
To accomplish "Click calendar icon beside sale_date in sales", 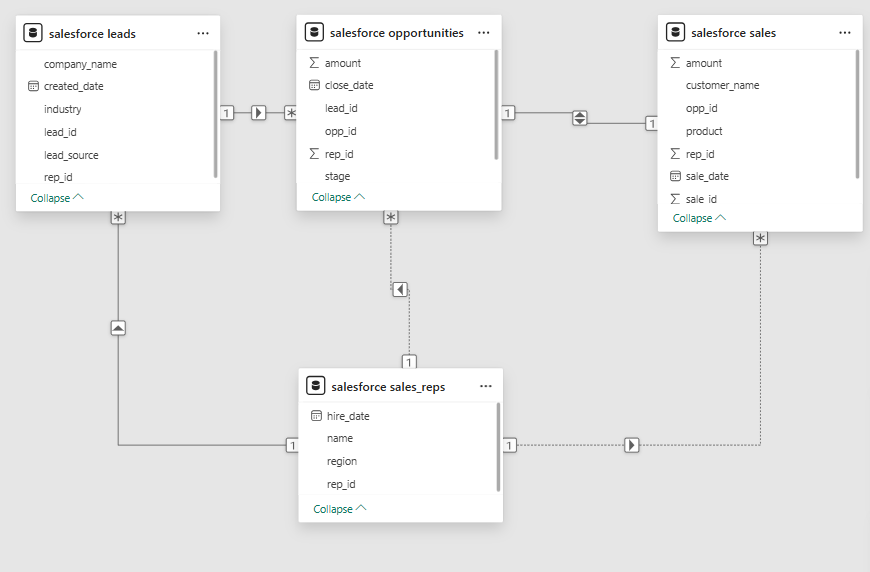I will click(x=675, y=176).
